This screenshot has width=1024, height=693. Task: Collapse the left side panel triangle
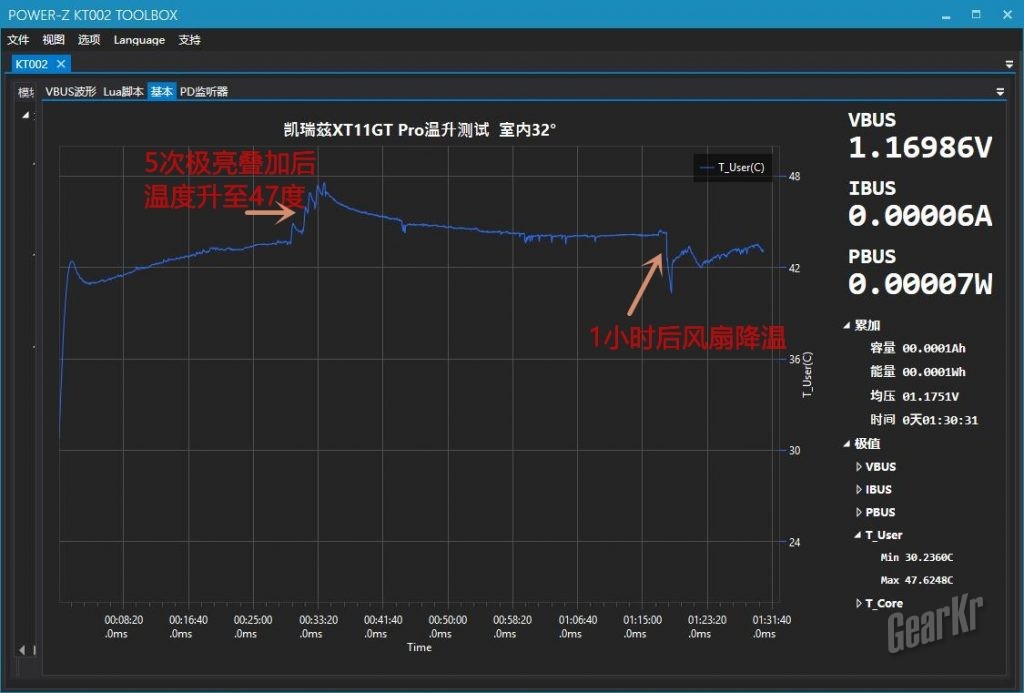coord(26,115)
